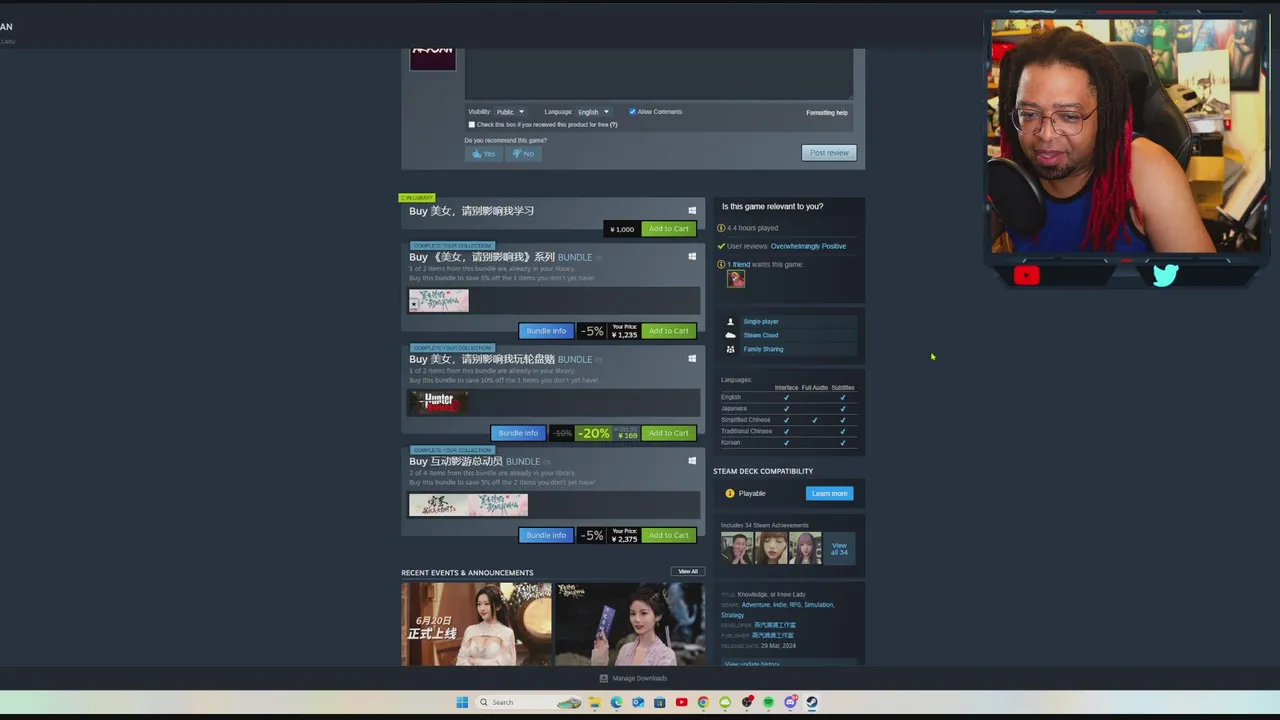Click Manage Downloads text at the bottom
This screenshot has width=1280, height=720.
pos(639,678)
